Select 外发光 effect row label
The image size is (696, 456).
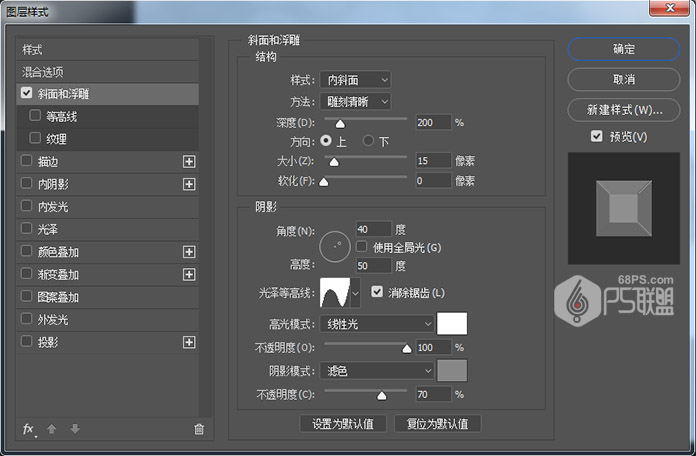(53, 320)
